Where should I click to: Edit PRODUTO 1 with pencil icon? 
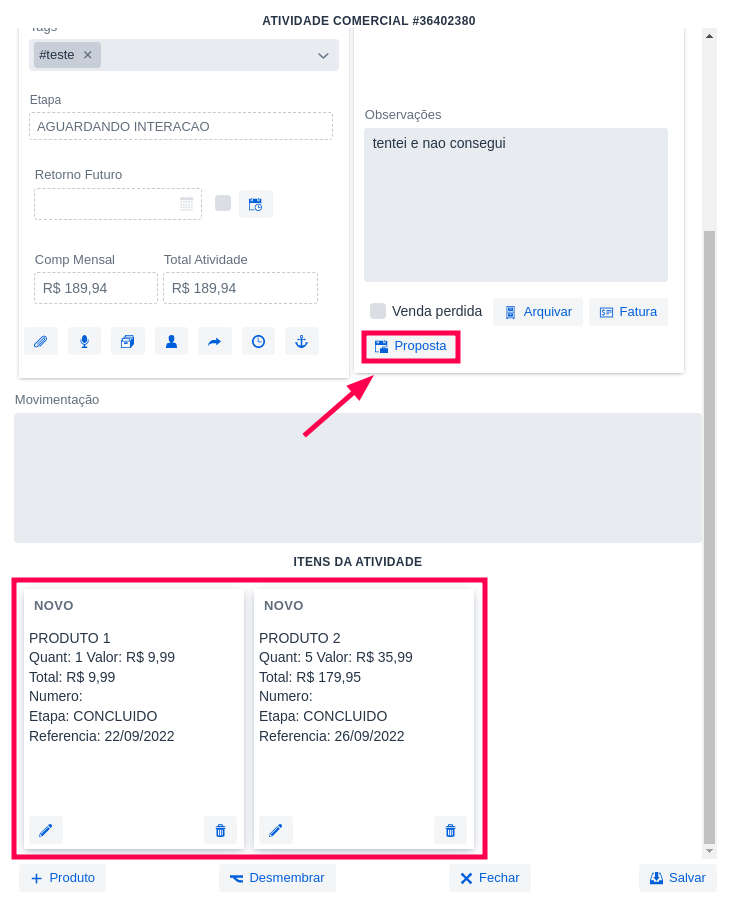[46, 830]
